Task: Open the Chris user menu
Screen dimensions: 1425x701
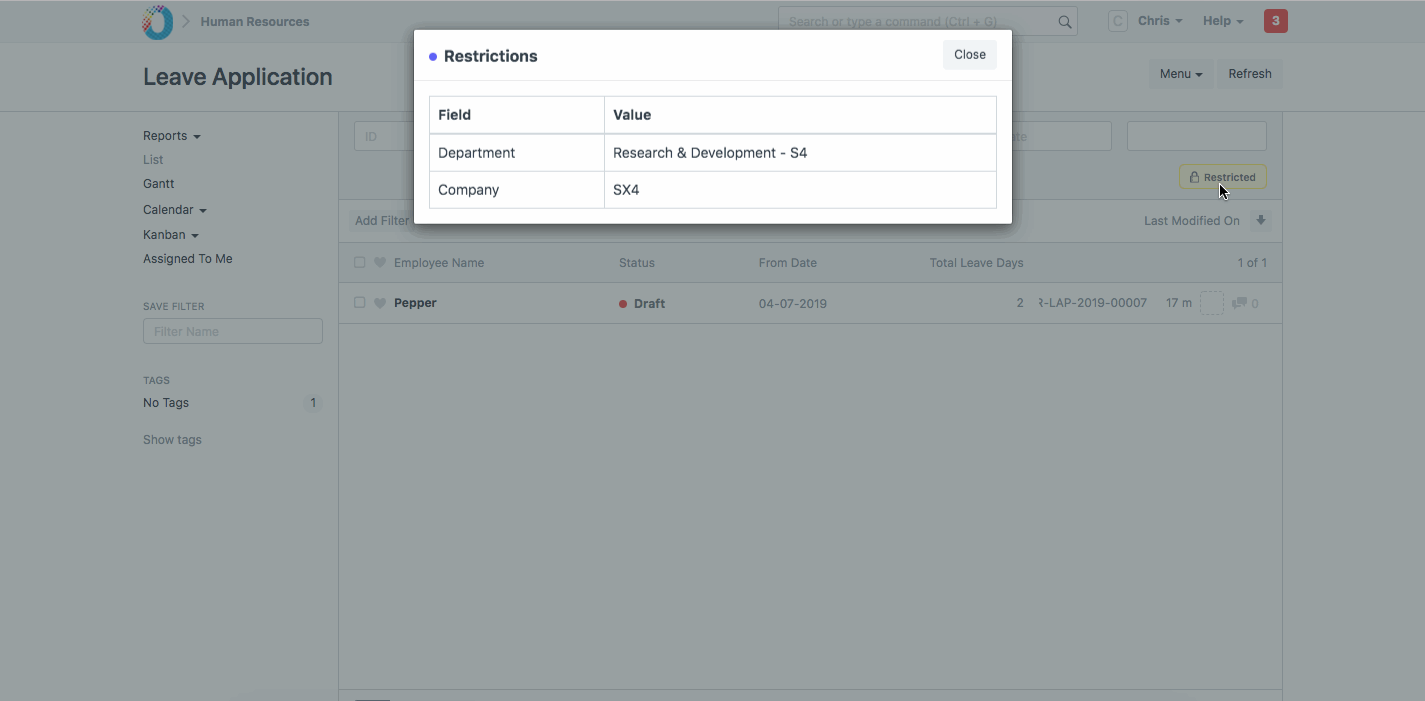Action: [1159, 21]
